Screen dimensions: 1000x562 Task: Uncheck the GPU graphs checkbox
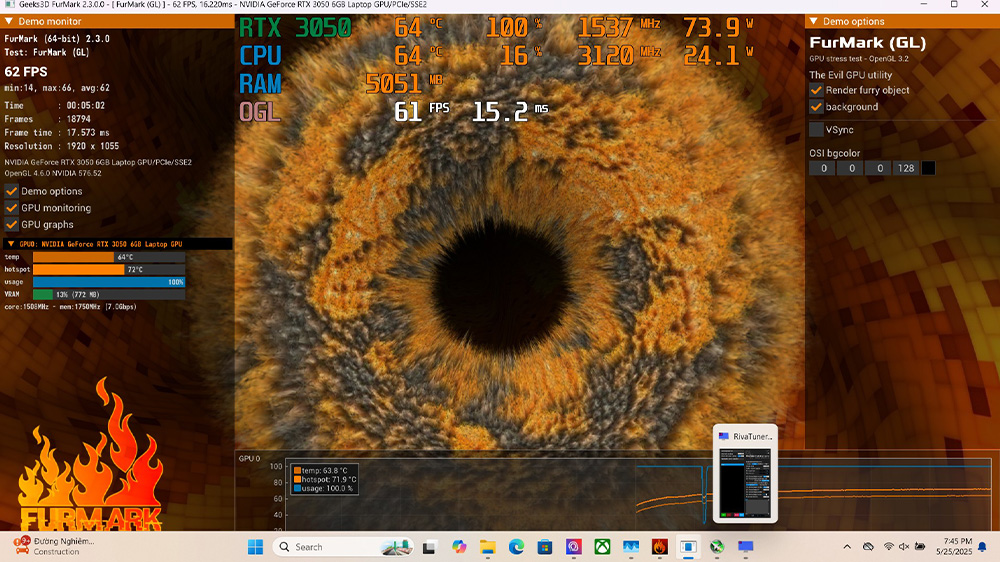click(11, 224)
